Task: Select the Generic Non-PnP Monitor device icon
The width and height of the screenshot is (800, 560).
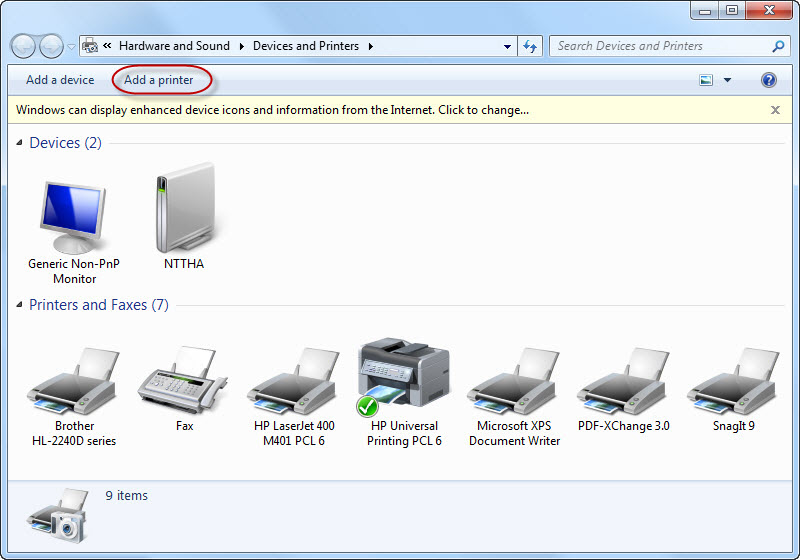Action: (73, 217)
